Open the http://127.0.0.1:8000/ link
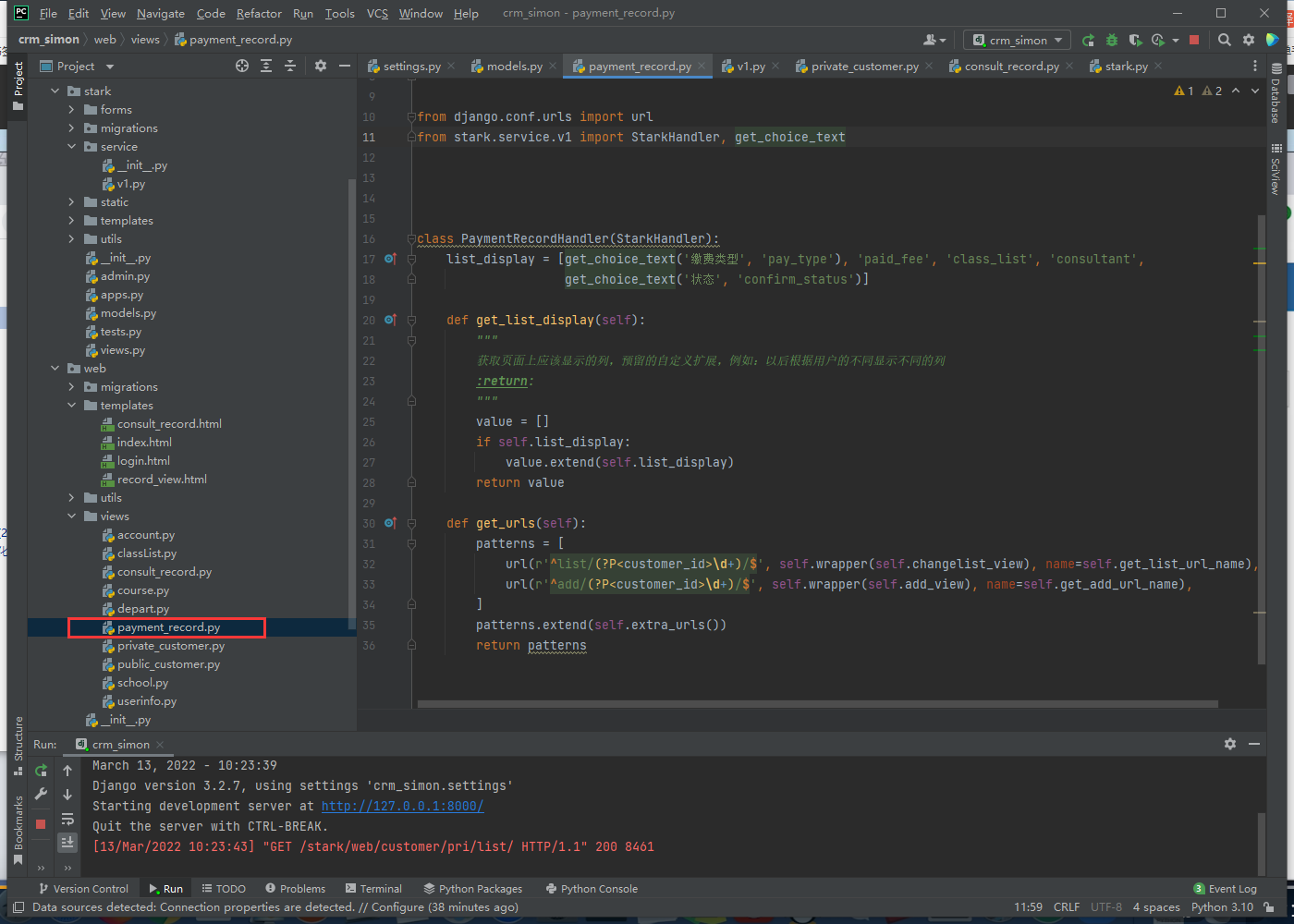The width and height of the screenshot is (1294, 924). pyautogui.click(x=402, y=806)
